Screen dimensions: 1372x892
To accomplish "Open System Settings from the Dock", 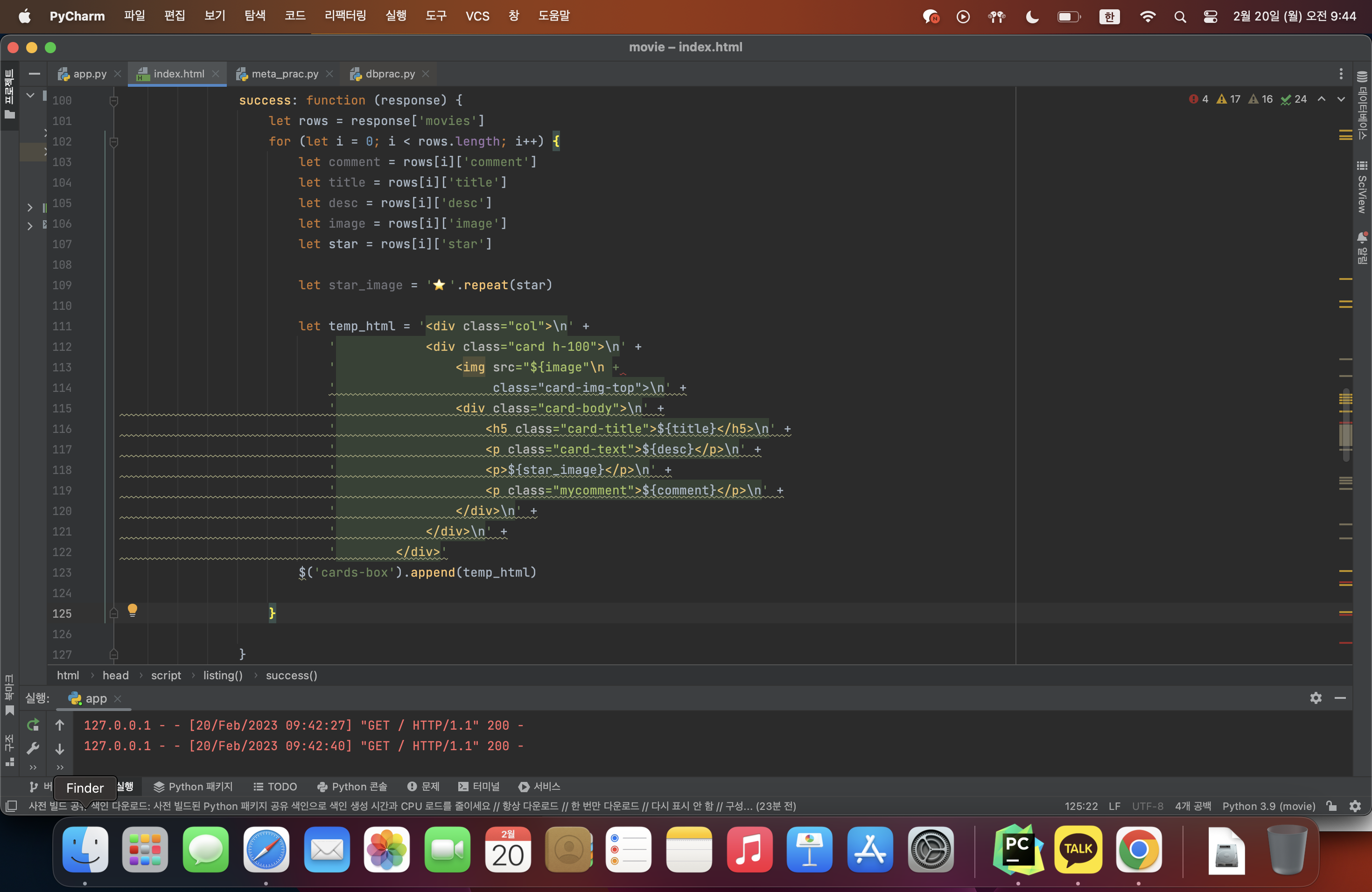I will coord(931,850).
